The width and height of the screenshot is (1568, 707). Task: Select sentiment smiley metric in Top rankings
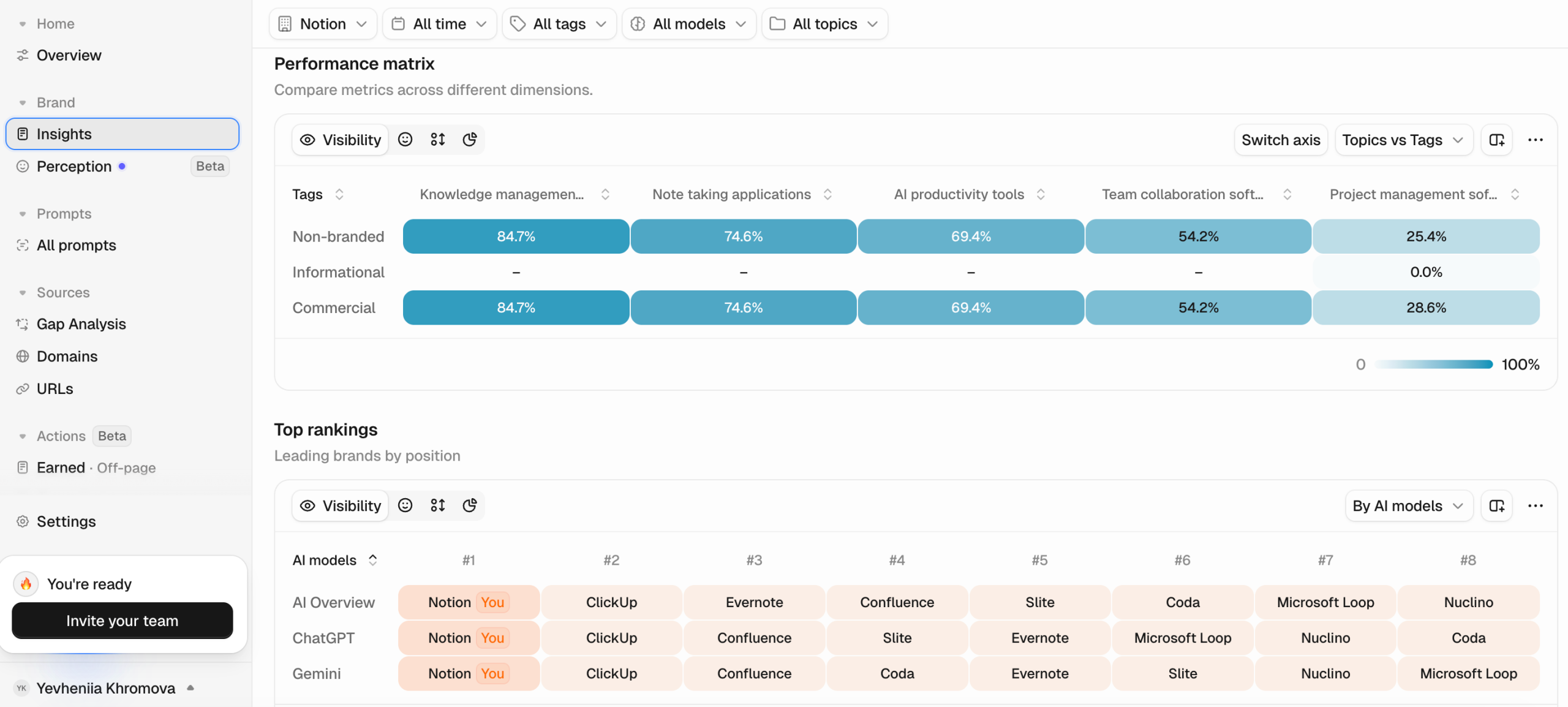(x=405, y=505)
